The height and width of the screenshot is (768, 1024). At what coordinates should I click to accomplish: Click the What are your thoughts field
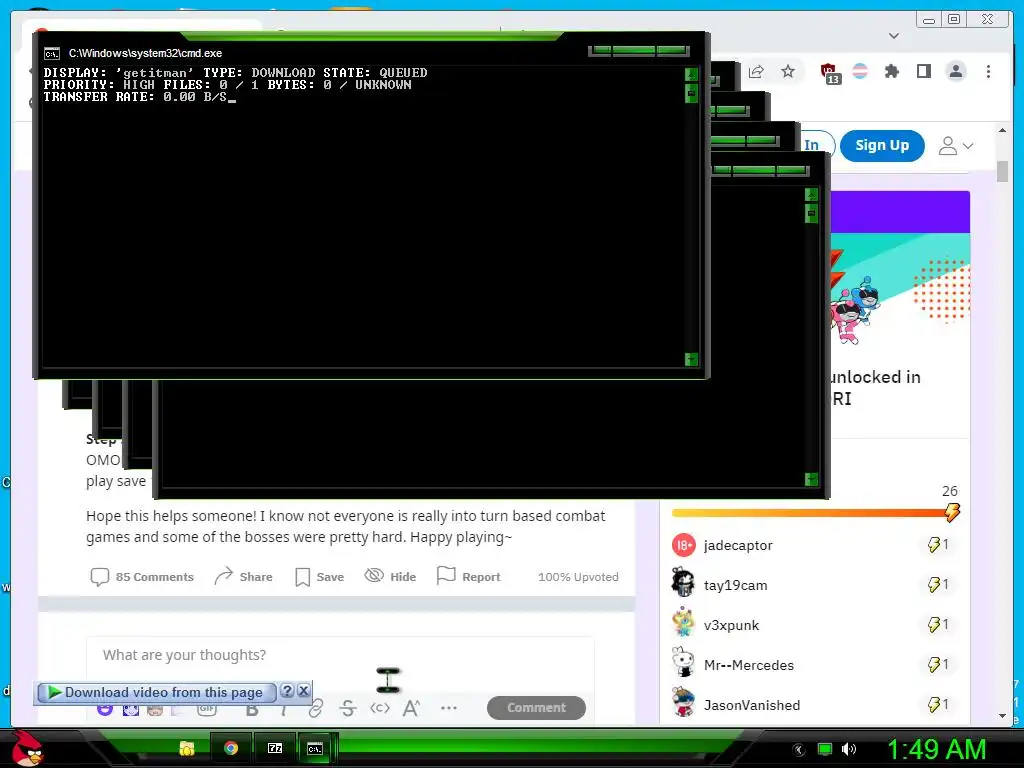(340, 655)
